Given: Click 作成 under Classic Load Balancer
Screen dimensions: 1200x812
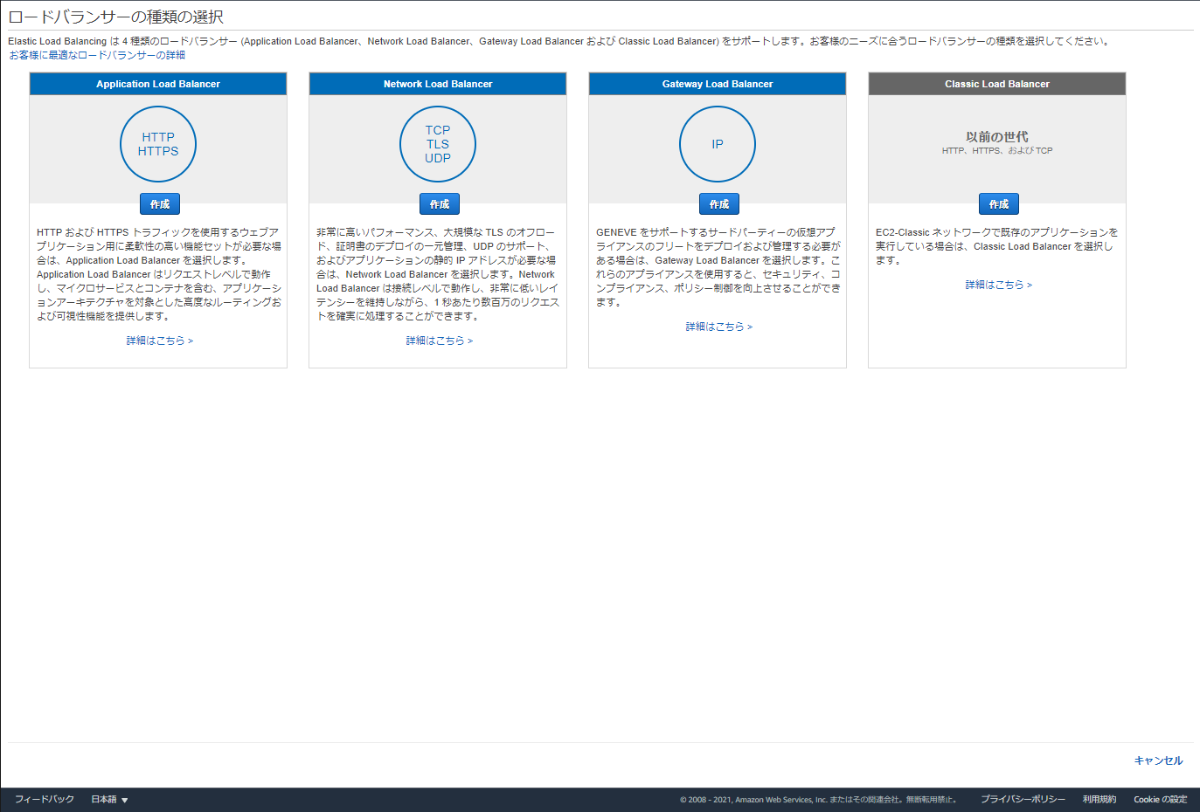Looking at the screenshot, I should pos(998,204).
